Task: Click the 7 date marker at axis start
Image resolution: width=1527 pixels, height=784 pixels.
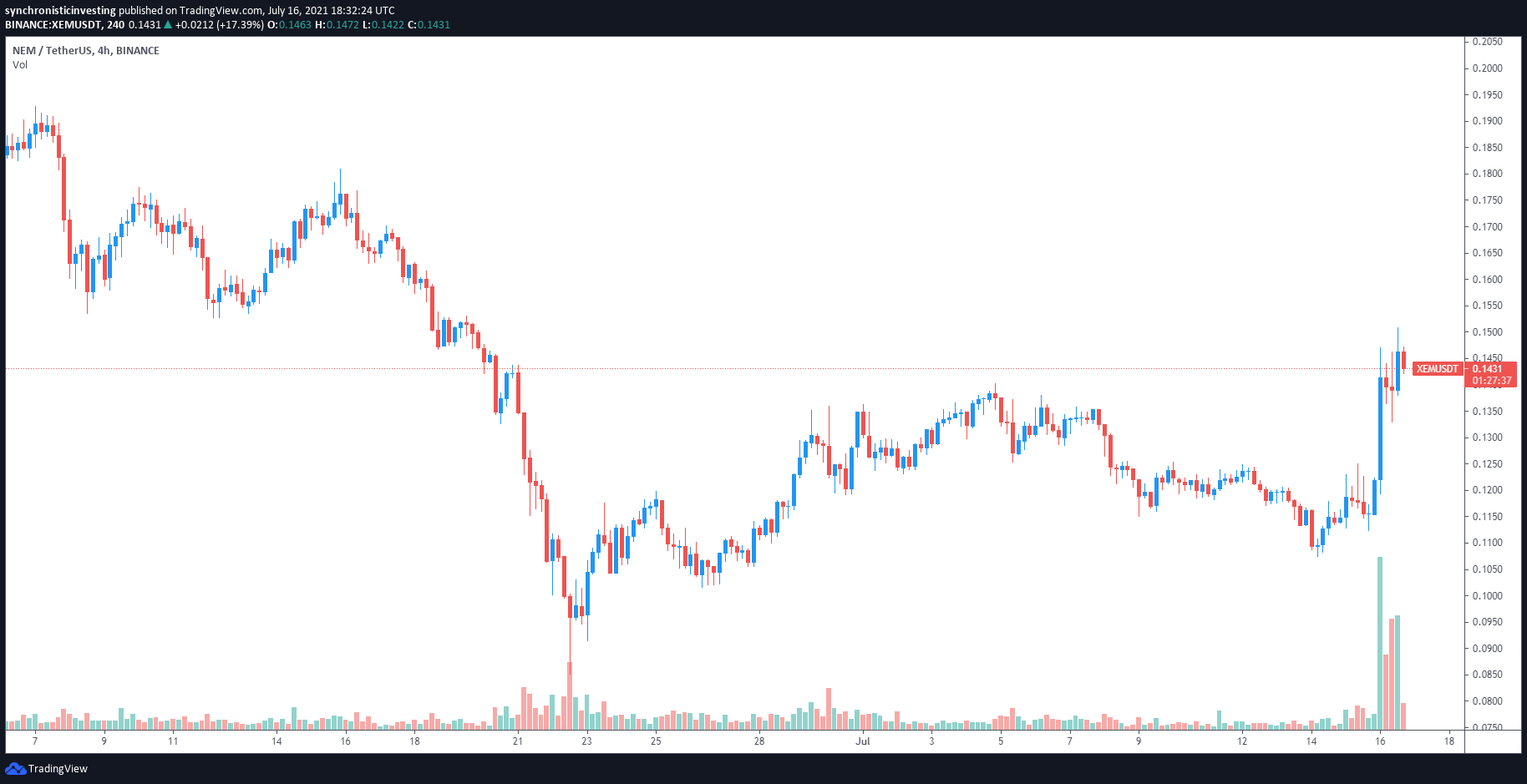Action: (35, 741)
